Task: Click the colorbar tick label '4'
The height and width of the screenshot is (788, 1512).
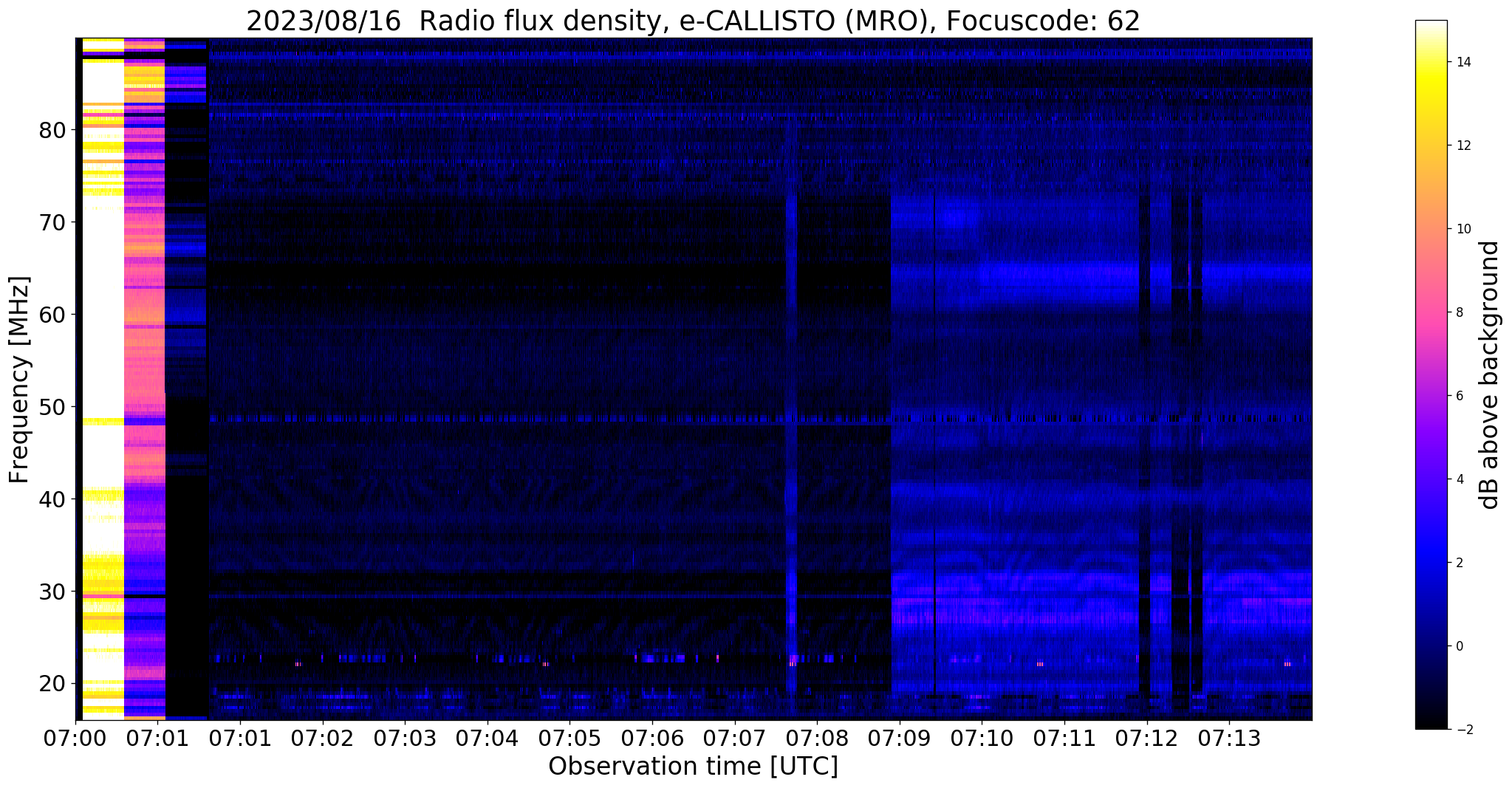Action: pyautogui.click(x=1459, y=479)
